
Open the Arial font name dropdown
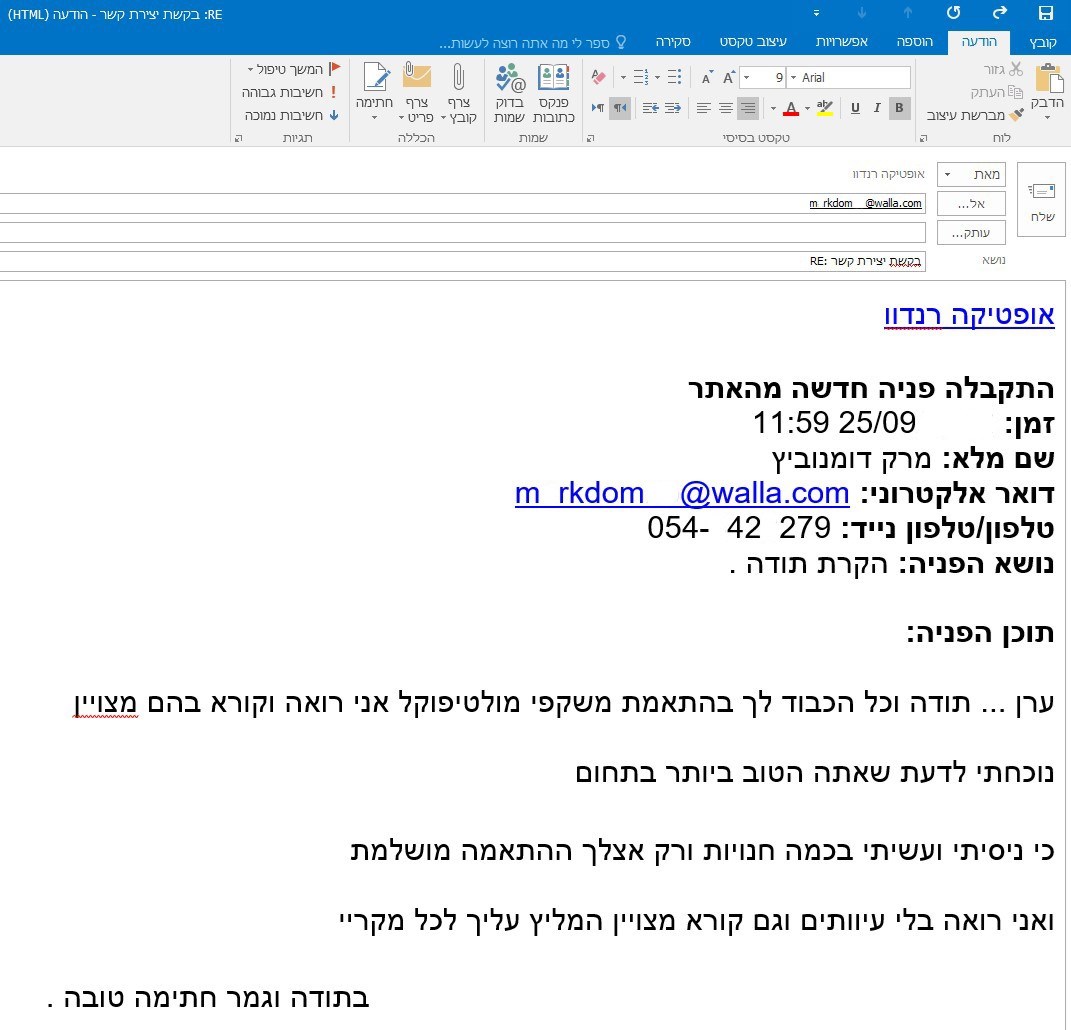(x=794, y=78)
